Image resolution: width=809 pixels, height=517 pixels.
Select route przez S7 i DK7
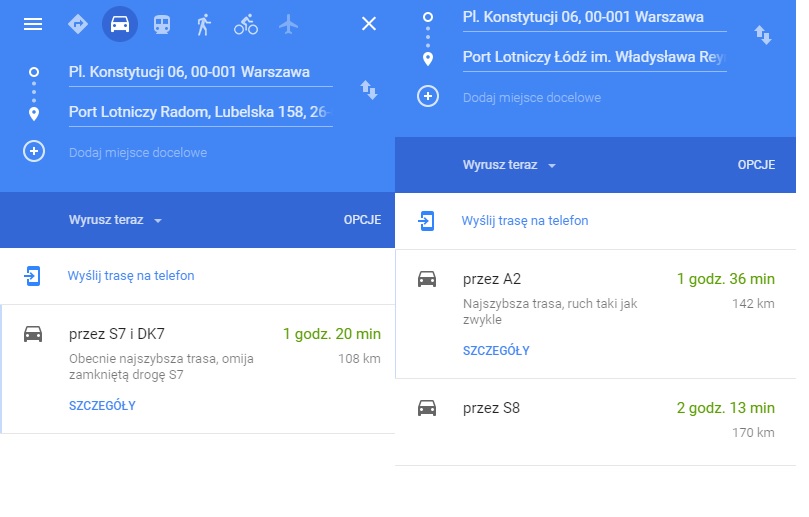[x=198, y=369]
